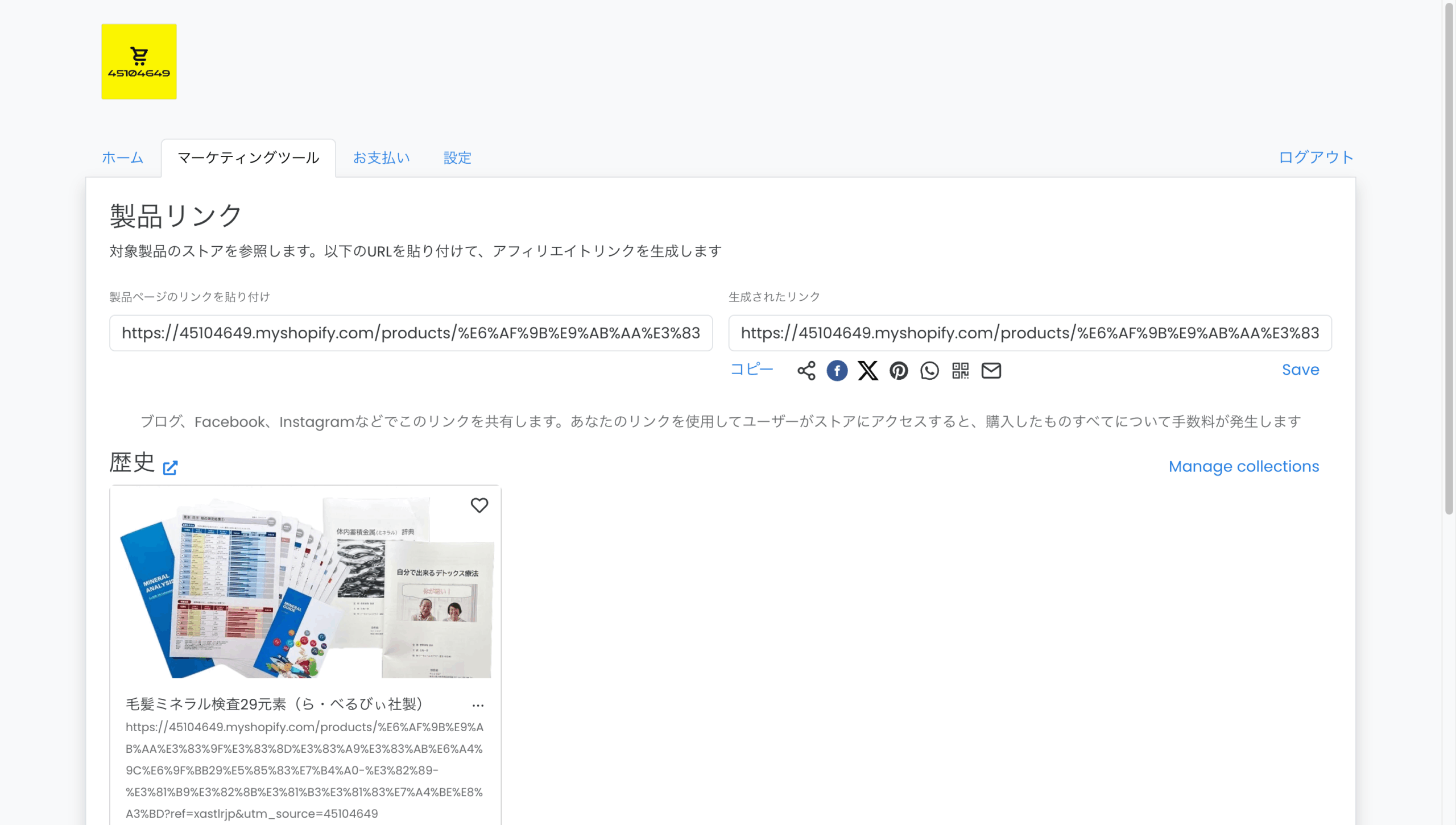Share link on X (Twitter)
Viewport: 1456px width, 825px height.
(x=867, y=371)
